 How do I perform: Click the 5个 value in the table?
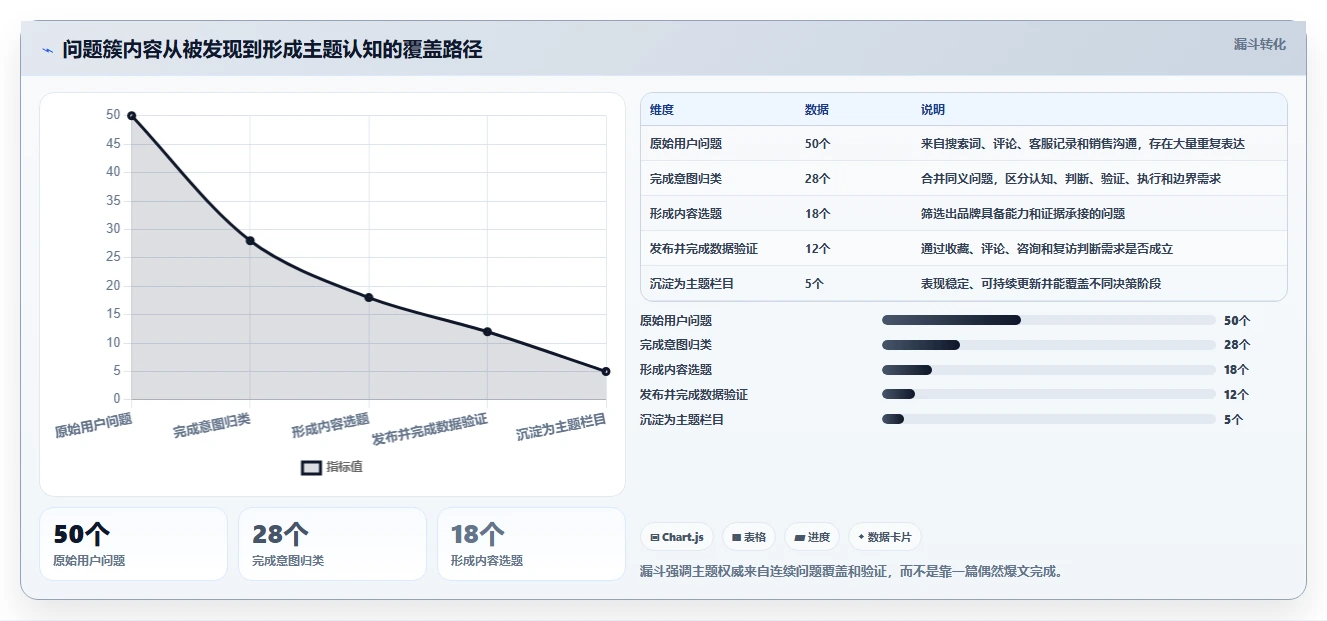tap(814, 284)
